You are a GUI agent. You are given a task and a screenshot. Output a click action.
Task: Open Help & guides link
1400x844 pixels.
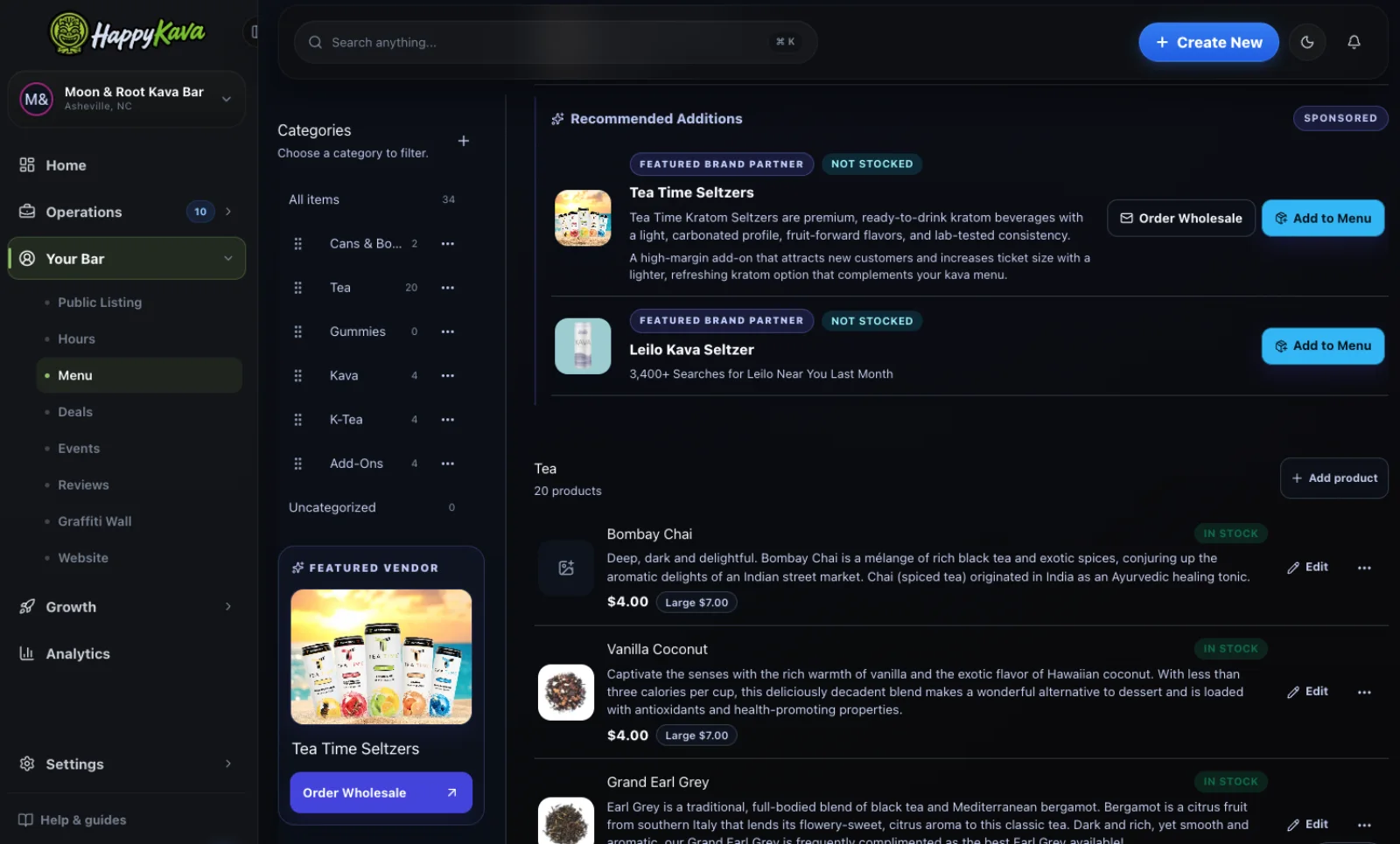coord(73,820)
